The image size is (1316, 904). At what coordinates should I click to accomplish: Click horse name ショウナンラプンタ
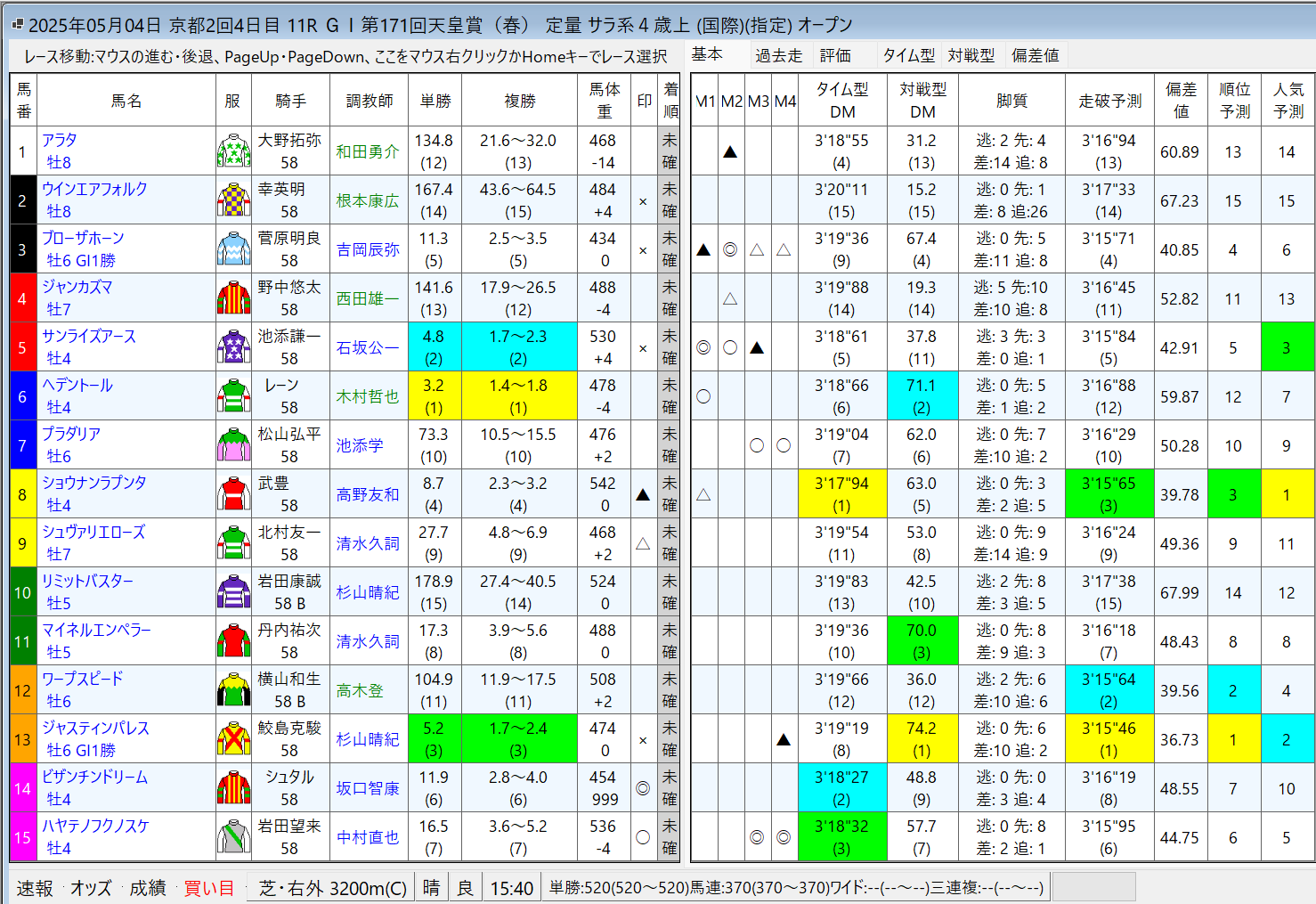tap(93, 483)
